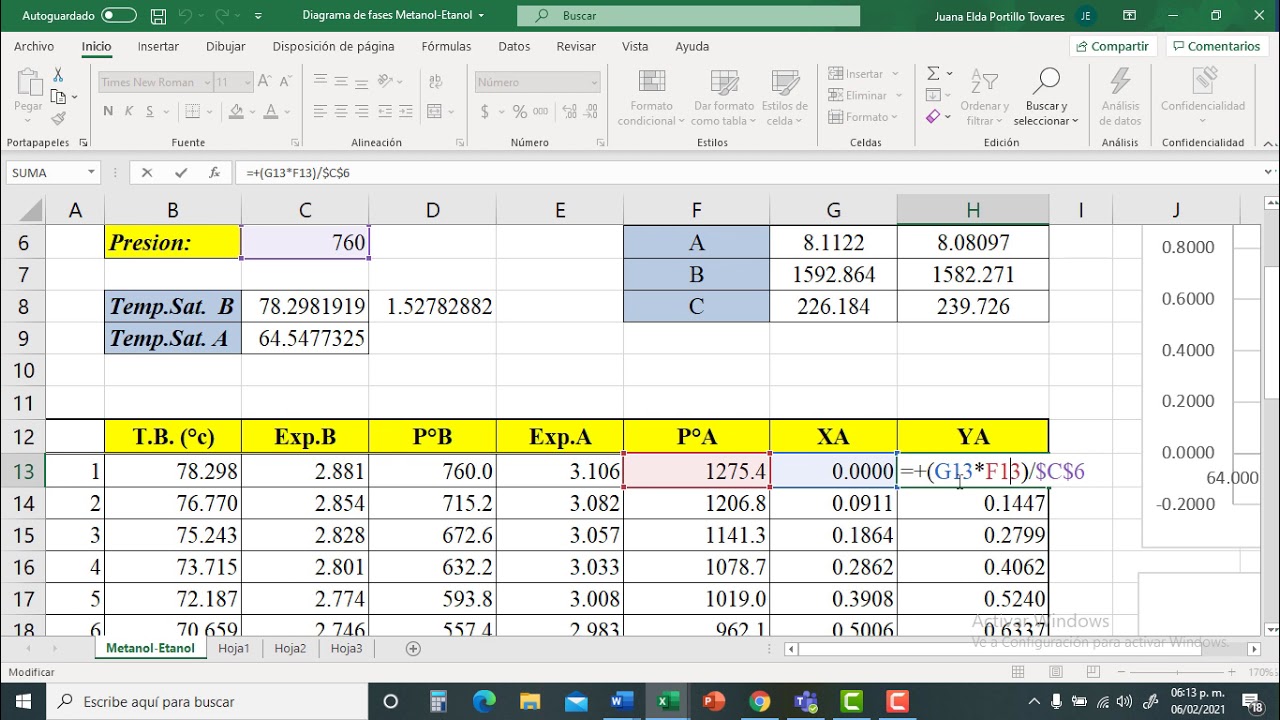Click the Save disk icon in title bar

(x=159, y=16)
